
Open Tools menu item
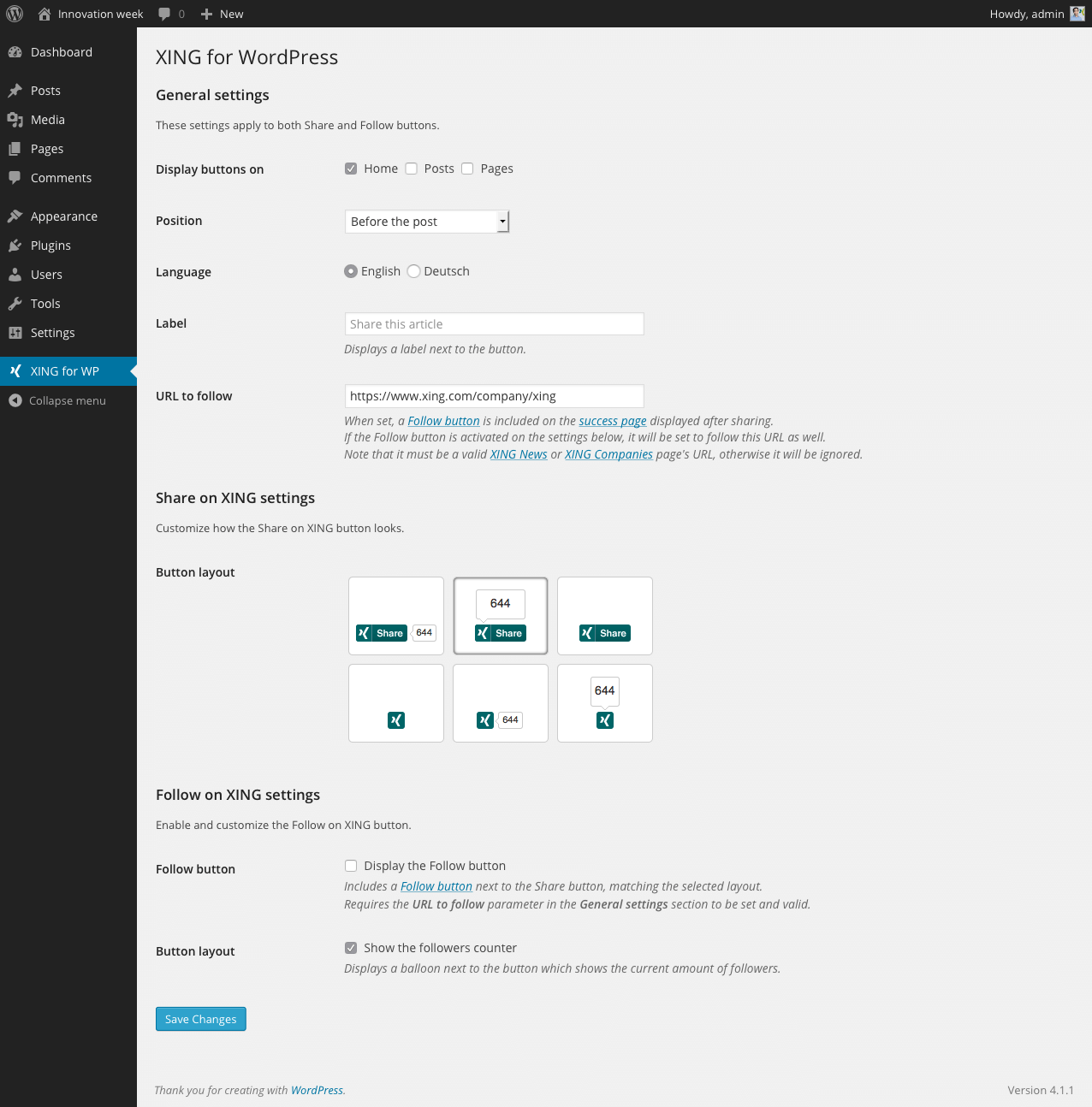[x=68, y=304]
